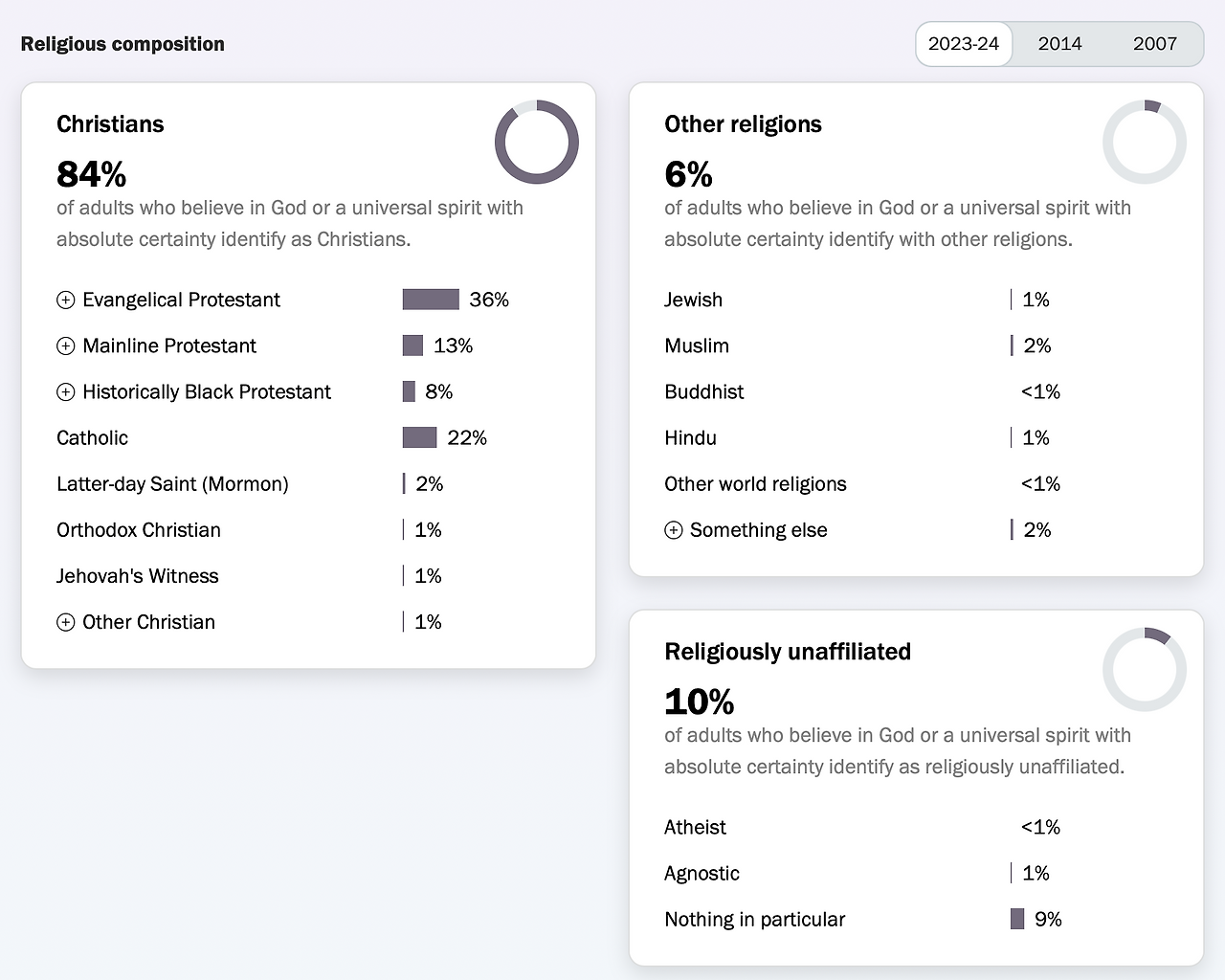
Task: Click the Mainline Protestant 13% bar
Action: point(412,345)
